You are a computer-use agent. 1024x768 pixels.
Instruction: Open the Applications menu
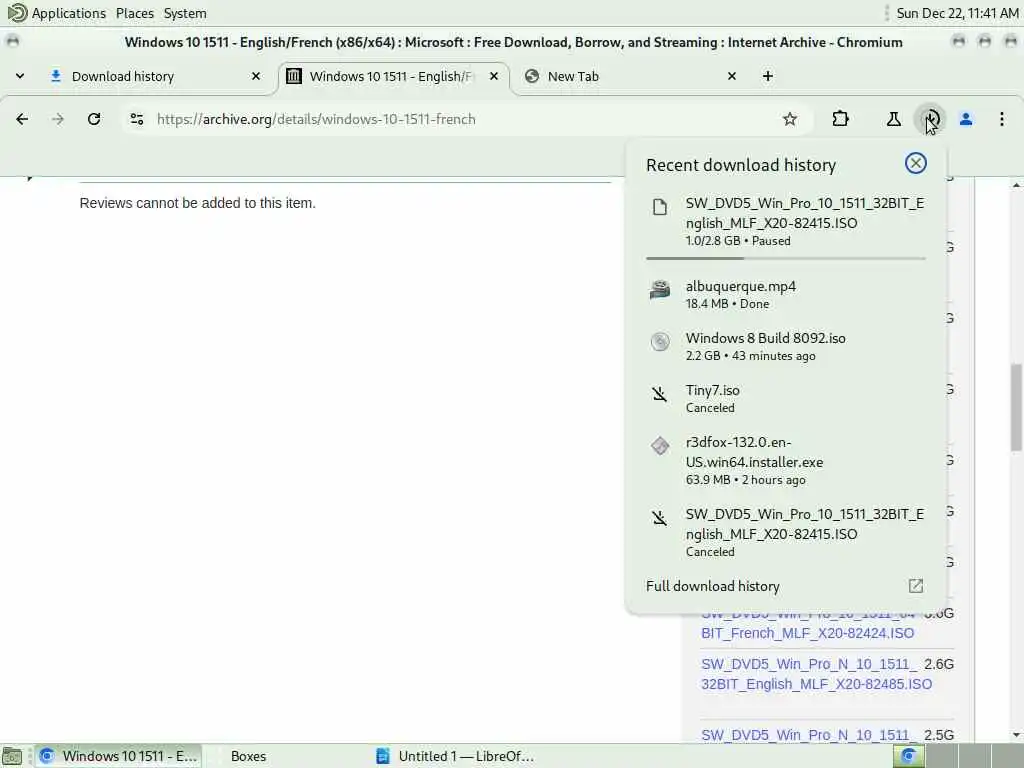point(58,13)
